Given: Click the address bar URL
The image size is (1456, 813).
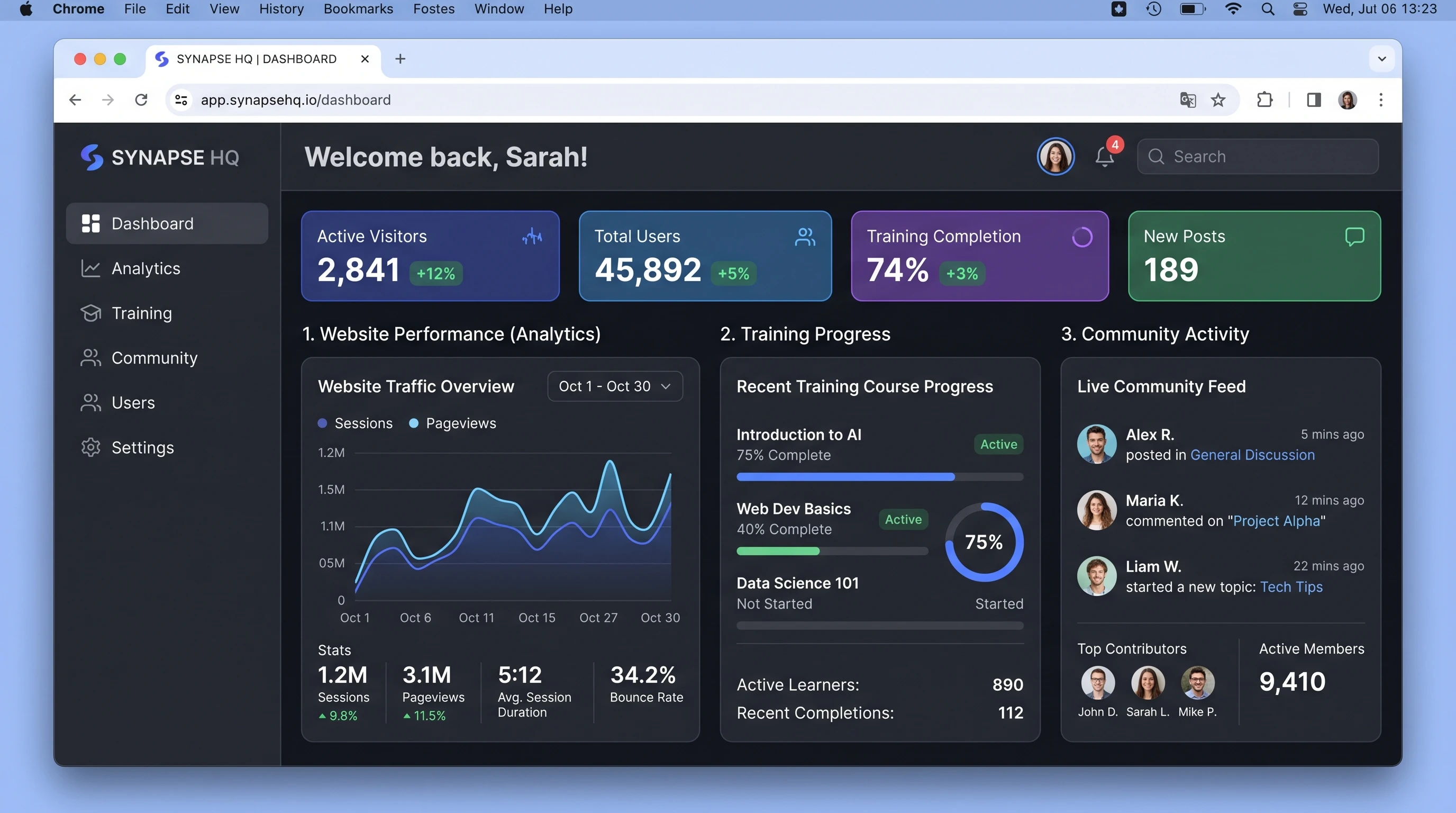Looking at the screenshot, I should [x=296, y=100].
